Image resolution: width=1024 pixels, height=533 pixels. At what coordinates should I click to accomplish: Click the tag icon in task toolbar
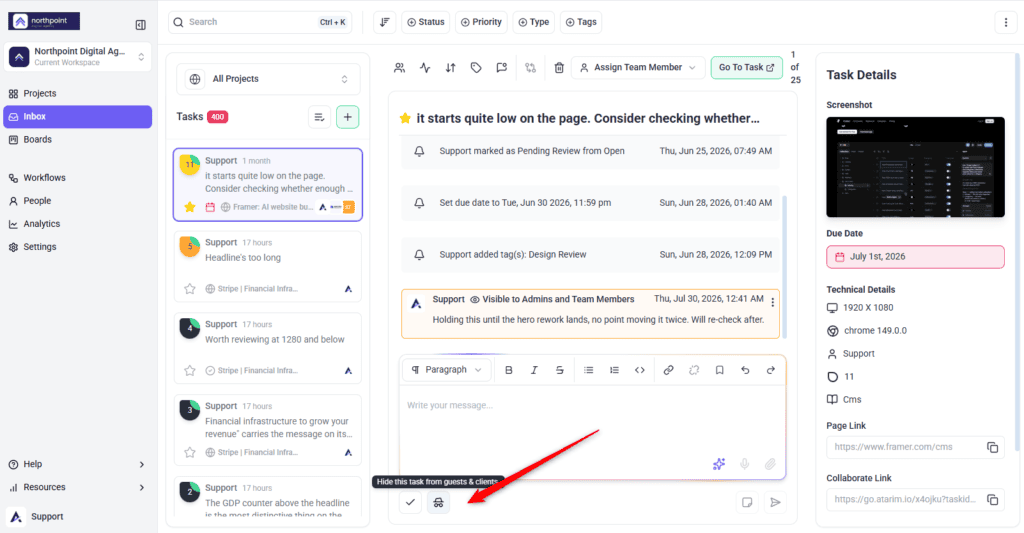click(x=476, y=67)
